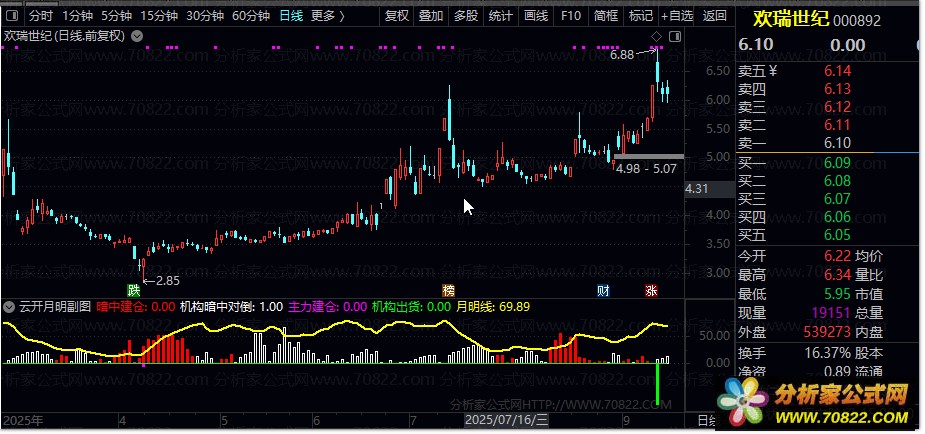Select the 30分钟 period tab
Screen dimensions: 925x434
click(x=205, y=15)
